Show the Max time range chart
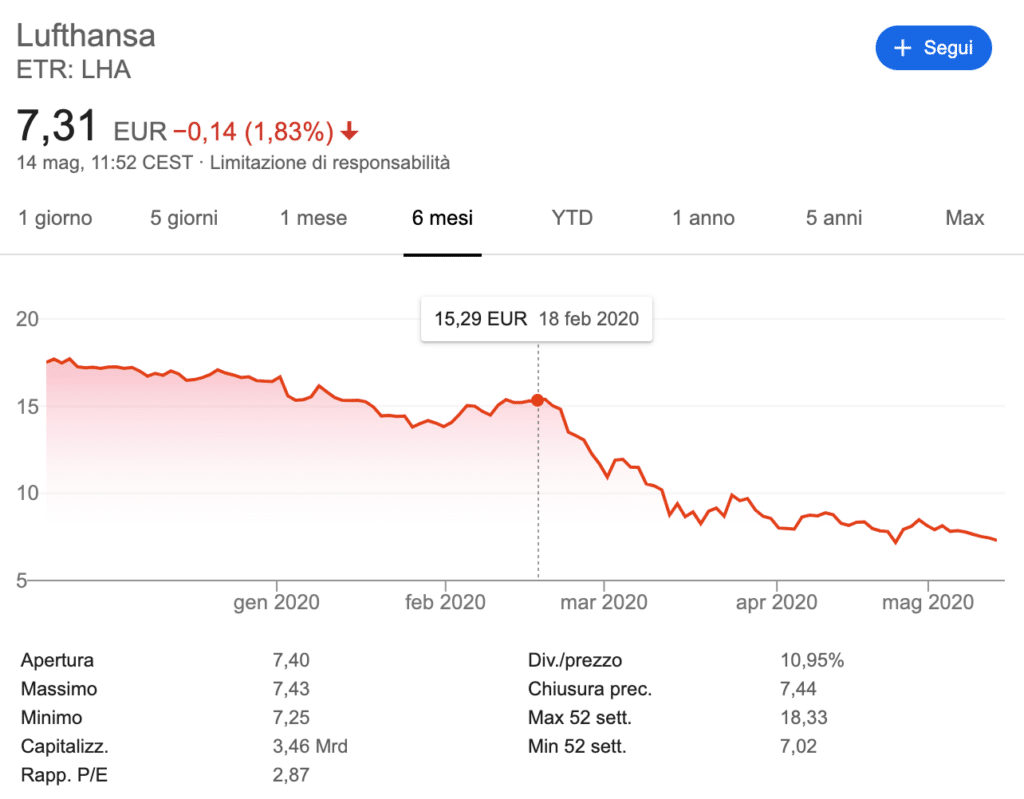 (x=965, y=218)
